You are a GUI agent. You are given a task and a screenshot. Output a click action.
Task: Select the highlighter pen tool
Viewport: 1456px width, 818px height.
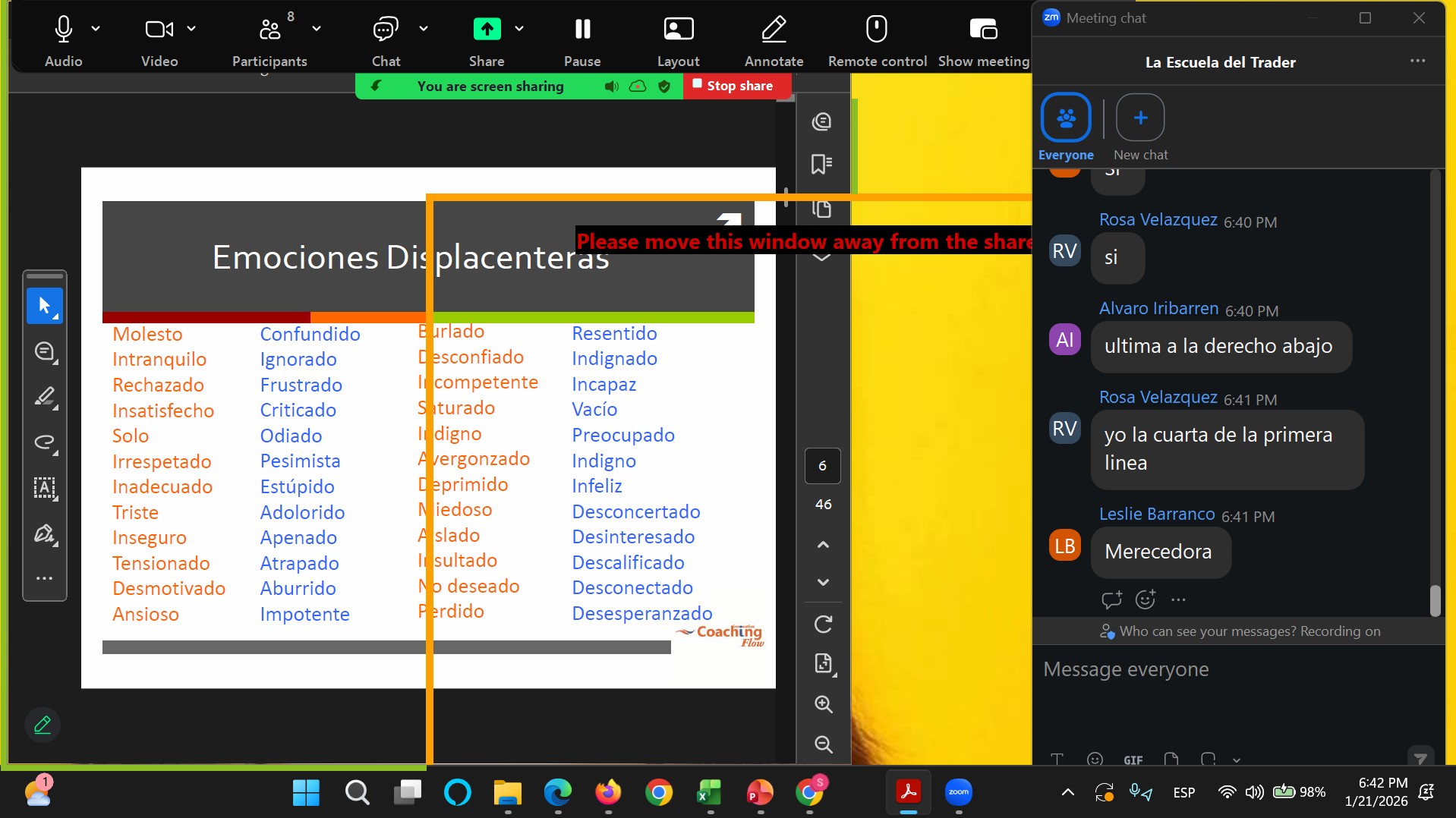pos(45,397)
